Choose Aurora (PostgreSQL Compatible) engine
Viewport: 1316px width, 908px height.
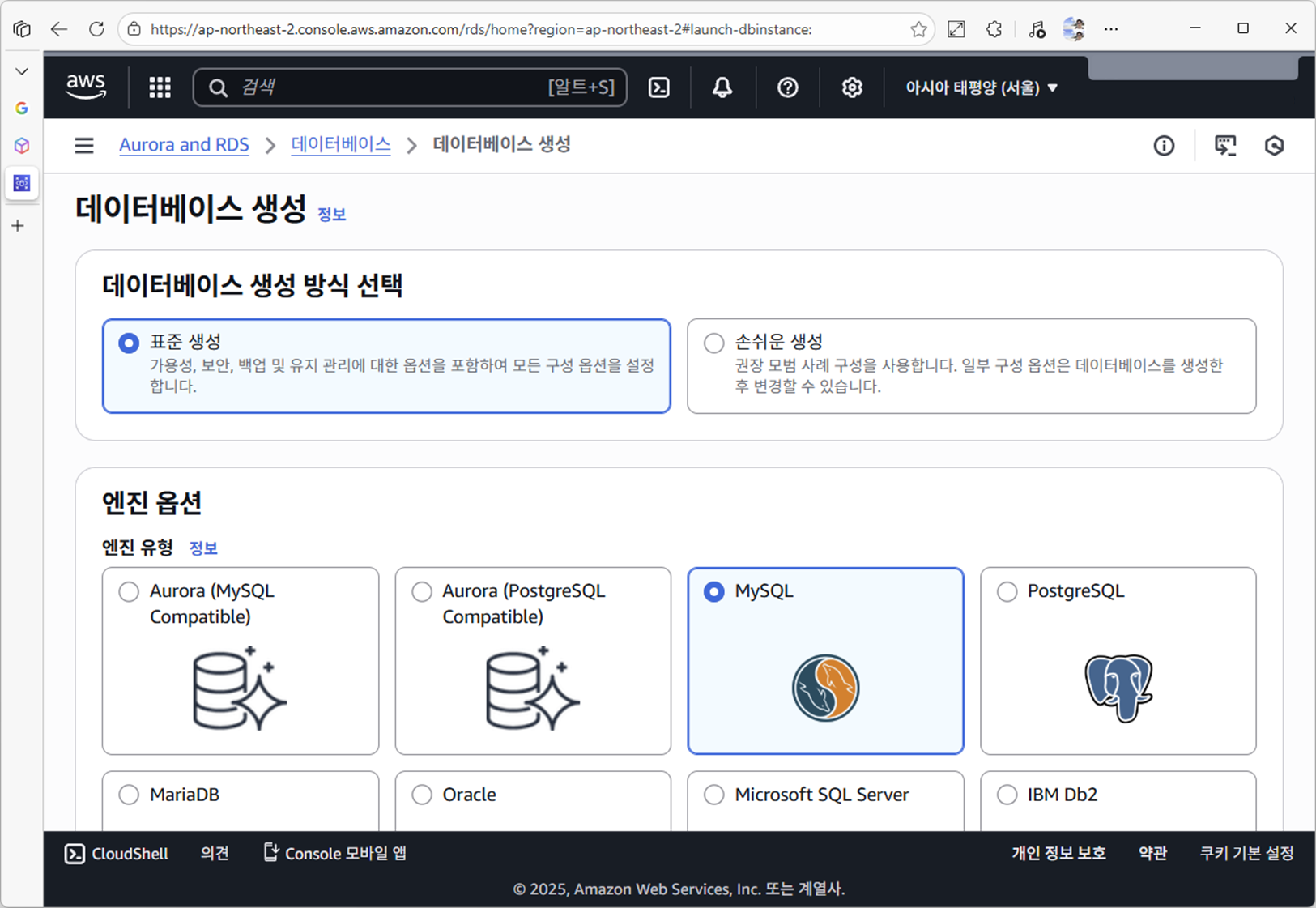pyautogui.click(x=422, y=592)
